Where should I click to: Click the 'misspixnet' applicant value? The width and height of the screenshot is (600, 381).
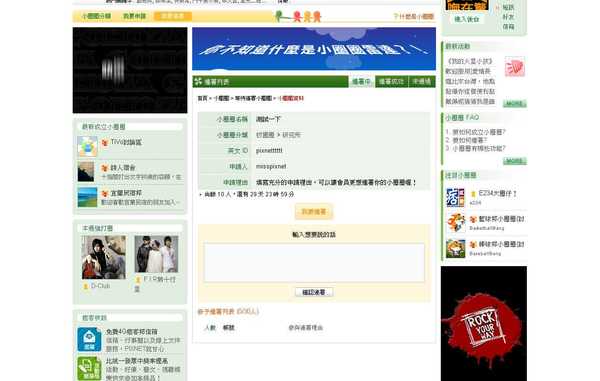(271, 166)
